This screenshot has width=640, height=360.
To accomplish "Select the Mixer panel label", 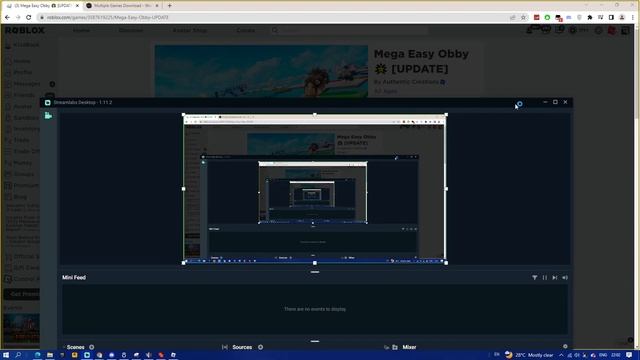I will (x=409, y=347).
